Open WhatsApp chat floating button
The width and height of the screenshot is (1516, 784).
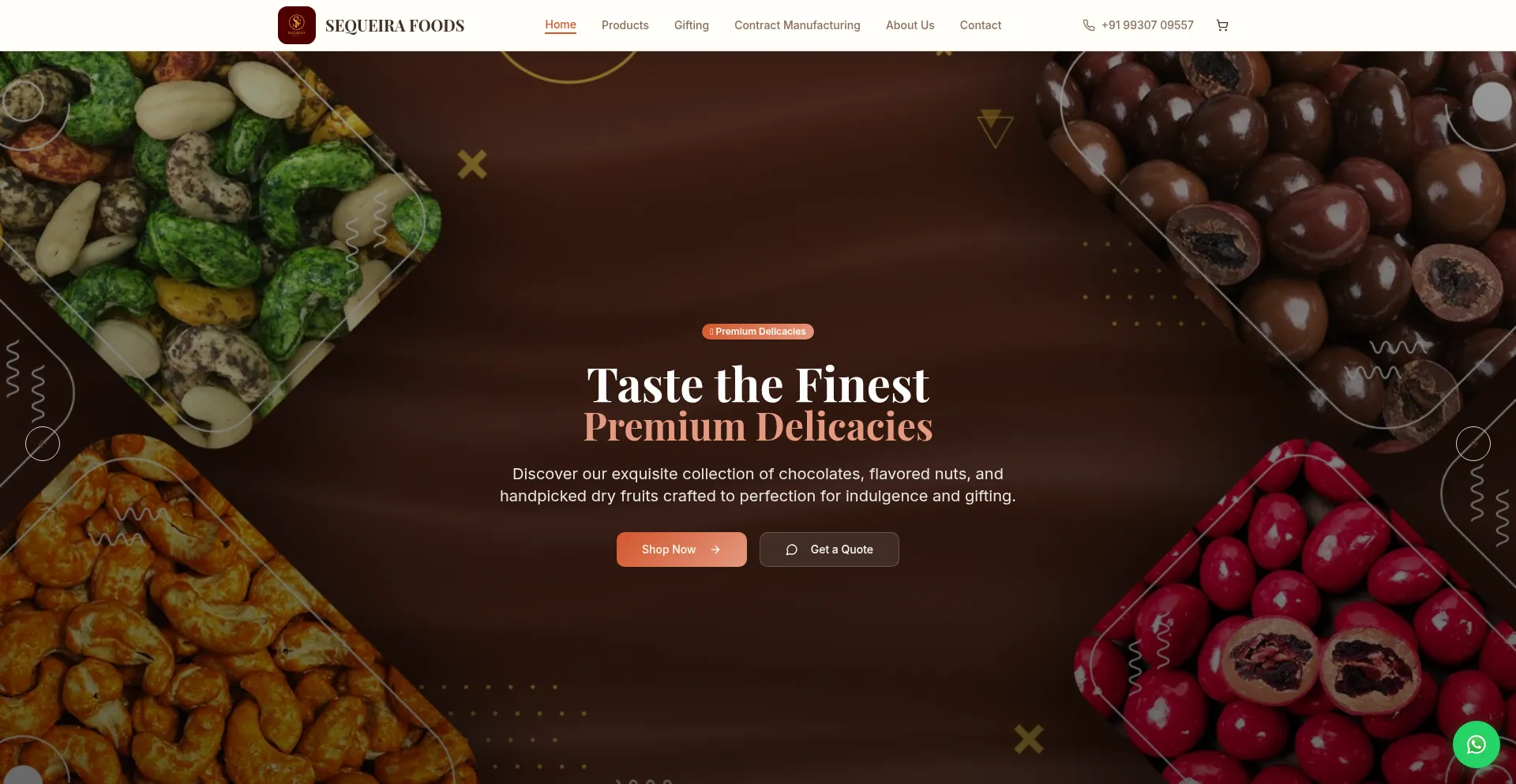click(x=1477, y=745)
